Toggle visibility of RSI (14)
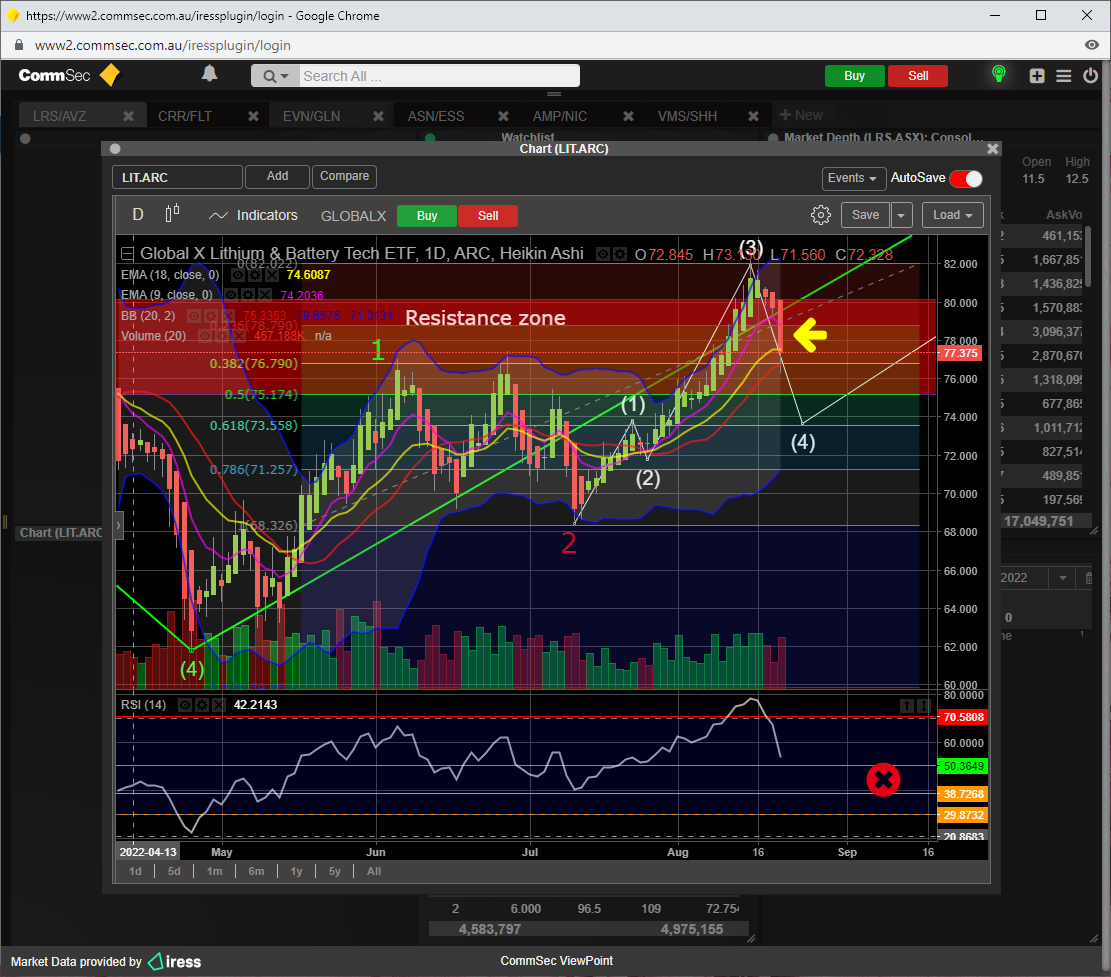Screen dimensions: 1111x977 (x=185, y=705)
